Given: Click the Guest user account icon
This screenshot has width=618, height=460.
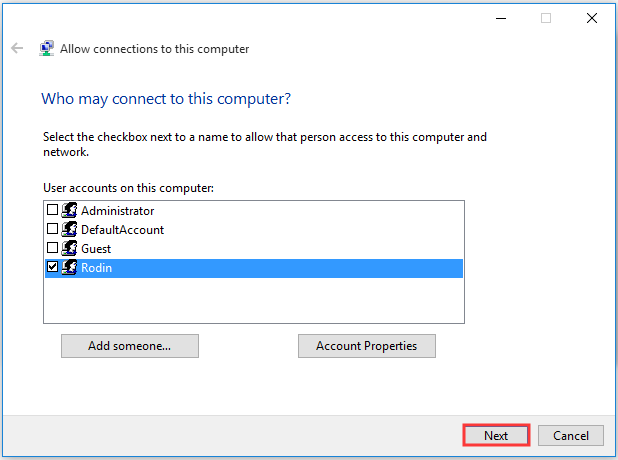Looking at the screenshot, I should coord(69,248).
